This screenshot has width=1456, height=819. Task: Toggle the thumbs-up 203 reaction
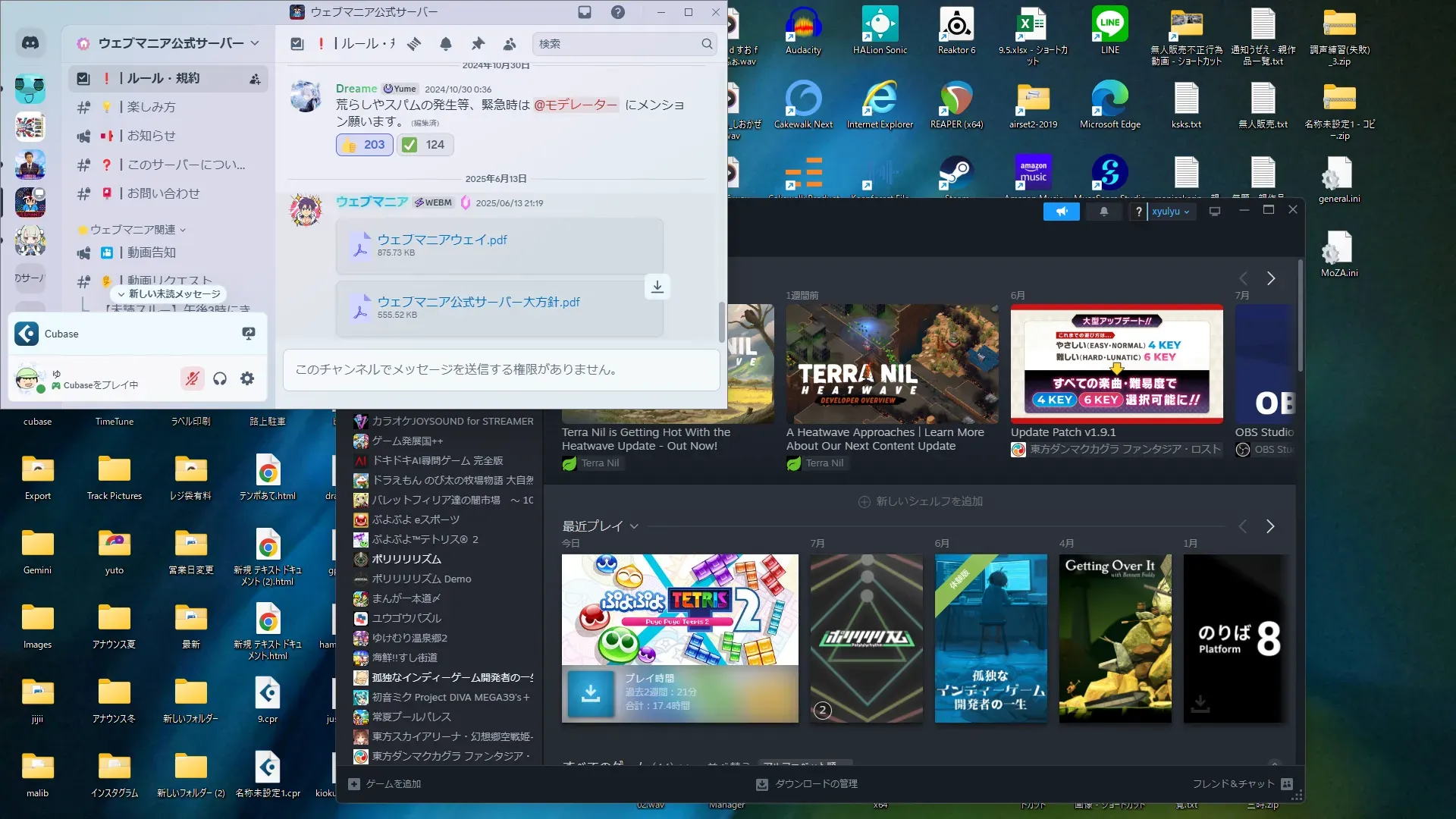click(364, 145)
